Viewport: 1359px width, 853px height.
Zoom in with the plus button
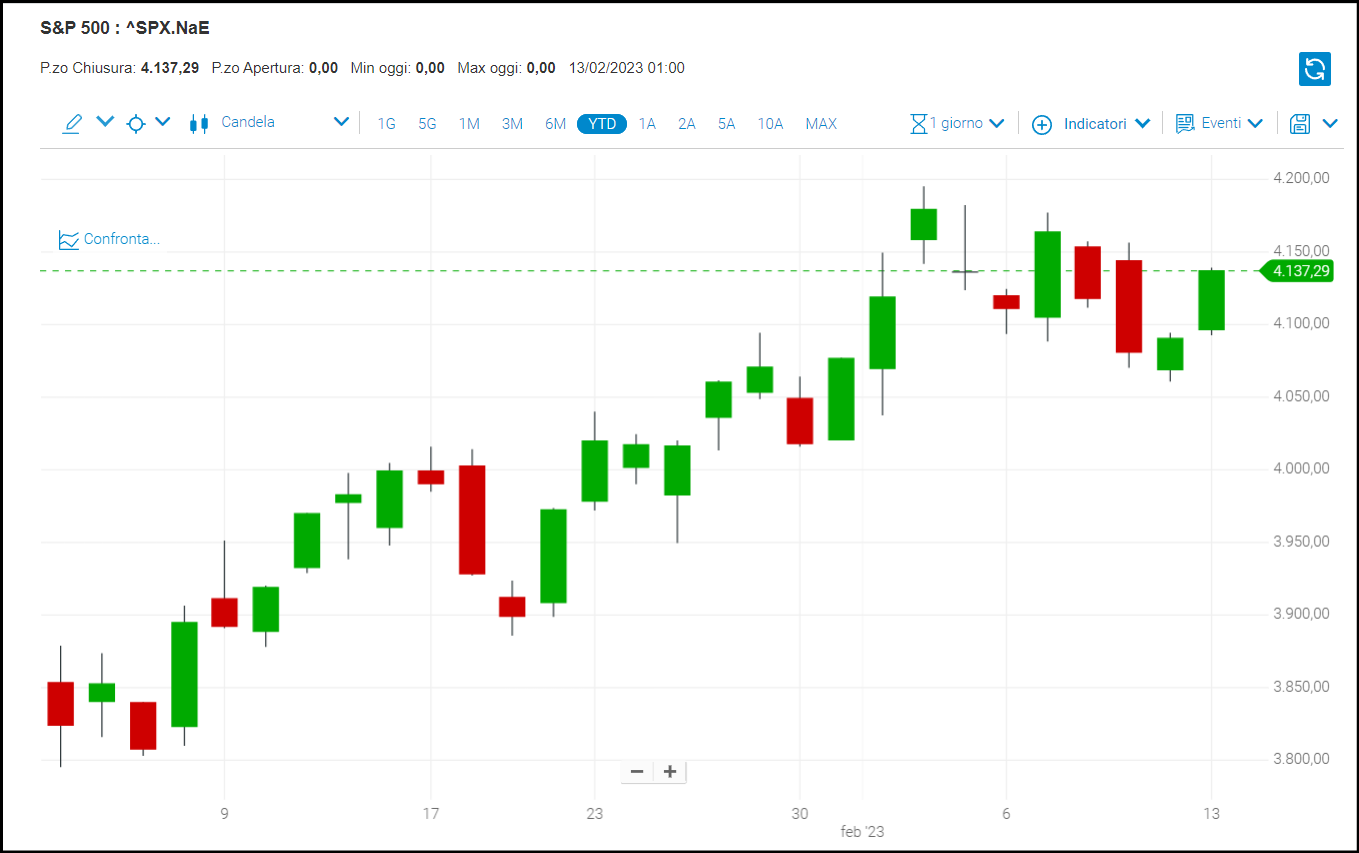pyautogui.click(x=670, y=771)
